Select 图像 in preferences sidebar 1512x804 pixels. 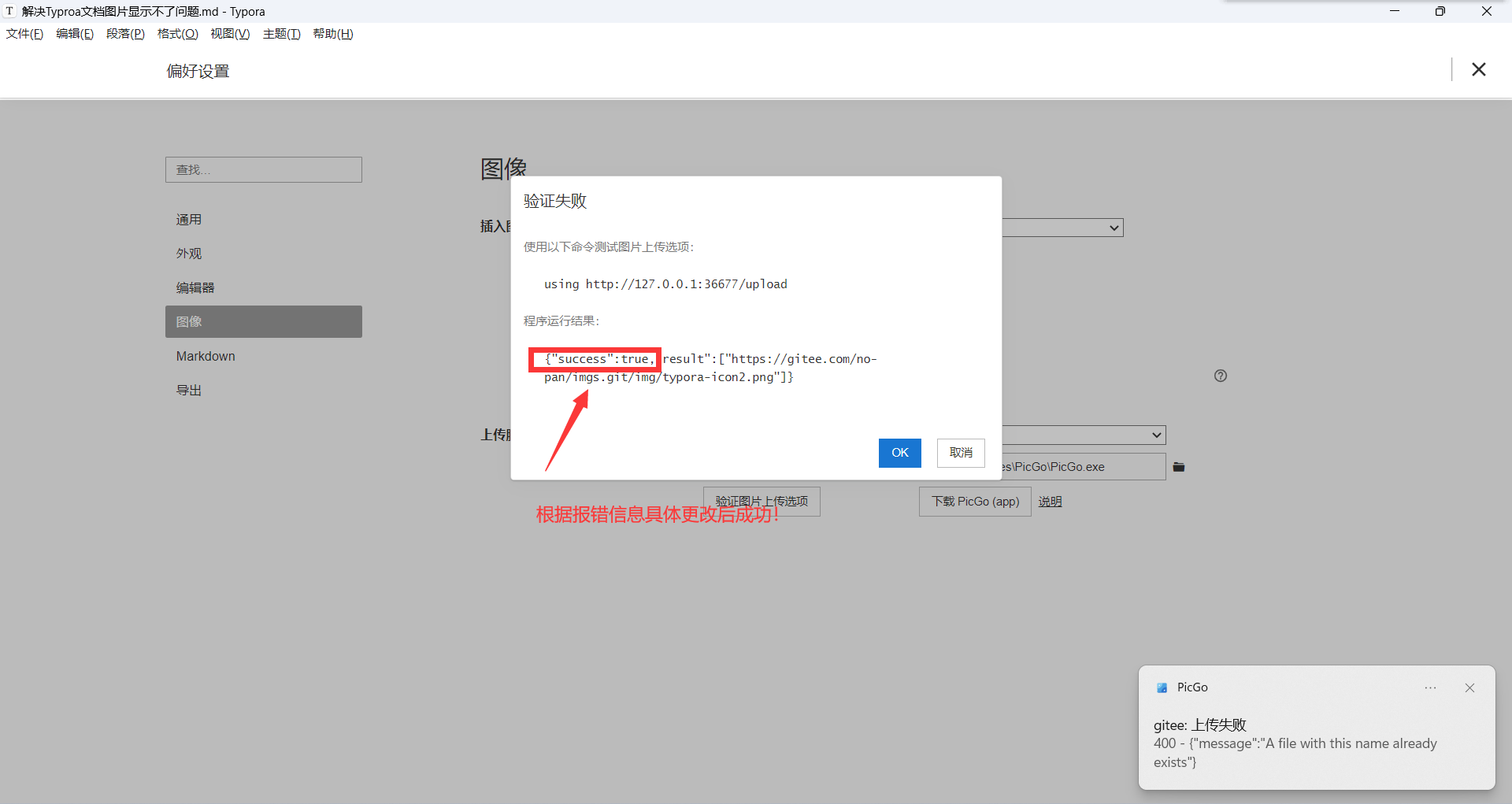[264, 321]
